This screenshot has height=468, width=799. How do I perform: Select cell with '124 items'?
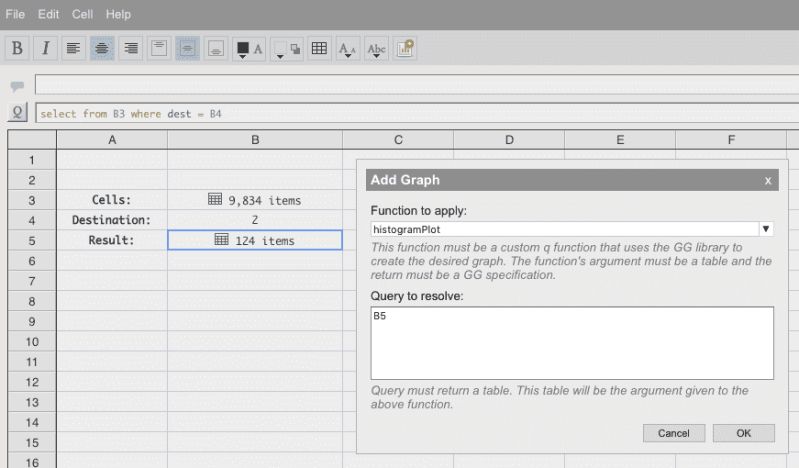tap(255, 240)
